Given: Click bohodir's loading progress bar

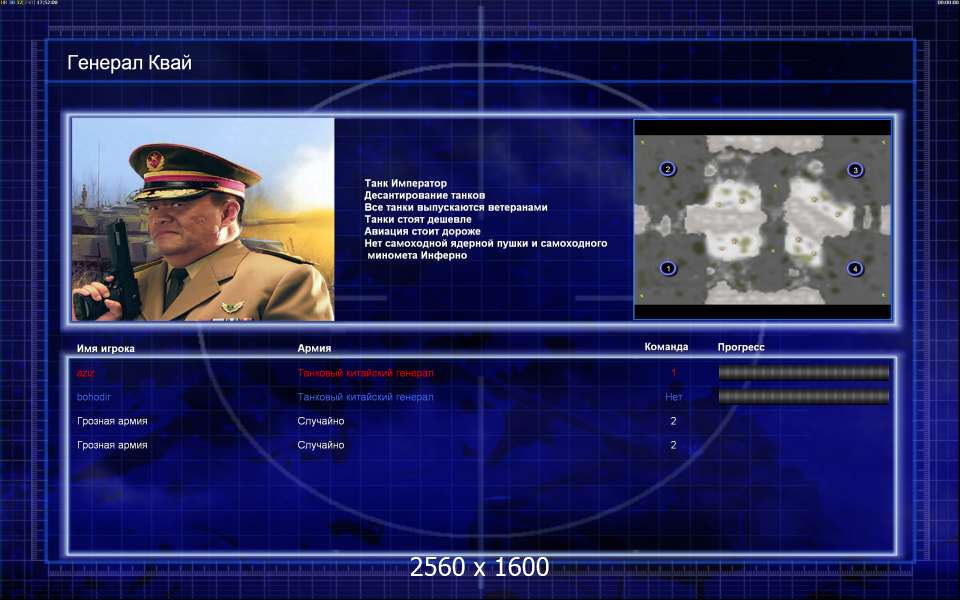Looking at the screenshot, I should (x=803, y=397).
